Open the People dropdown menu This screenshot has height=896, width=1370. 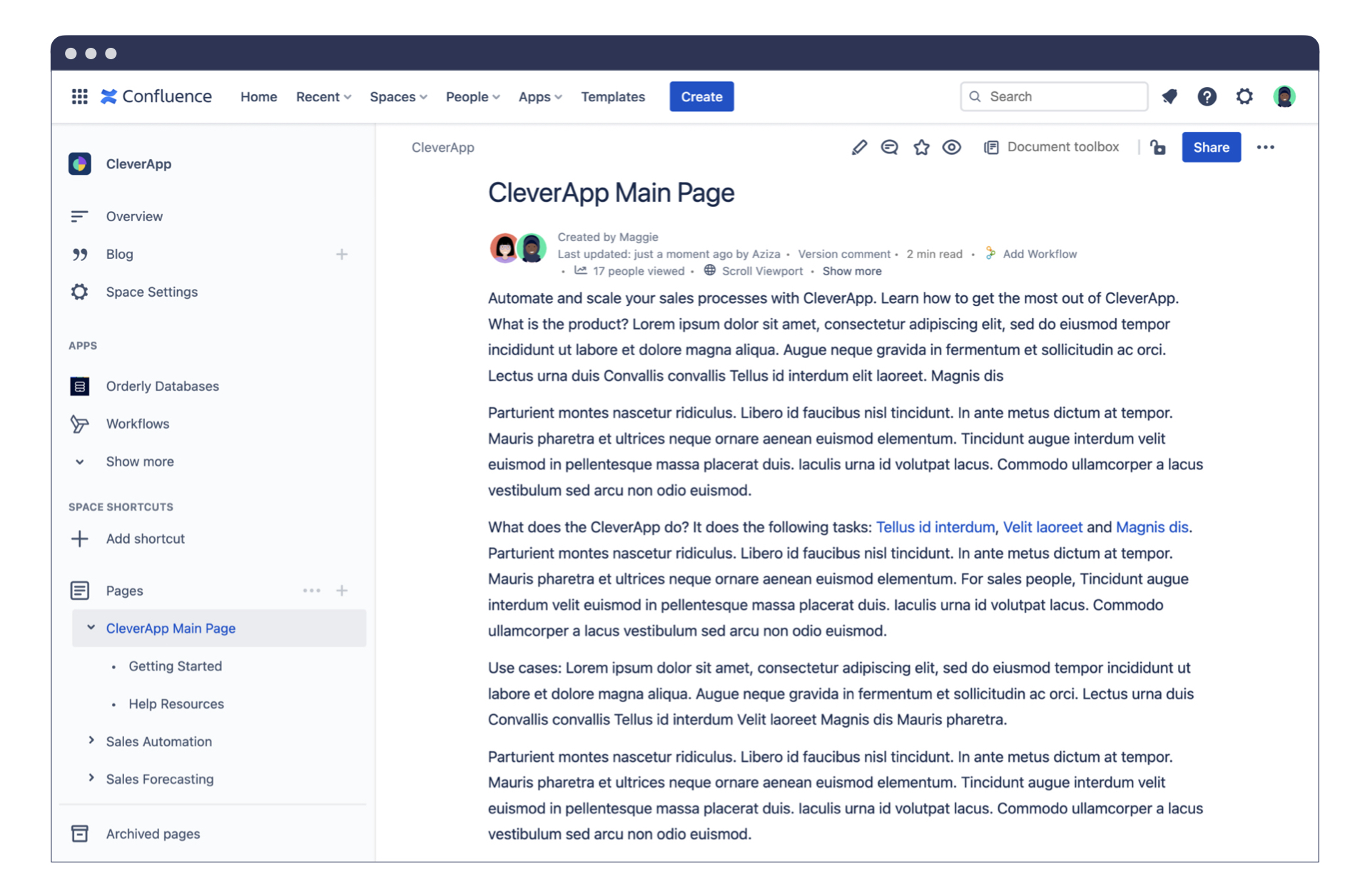(x=472, y=96)
